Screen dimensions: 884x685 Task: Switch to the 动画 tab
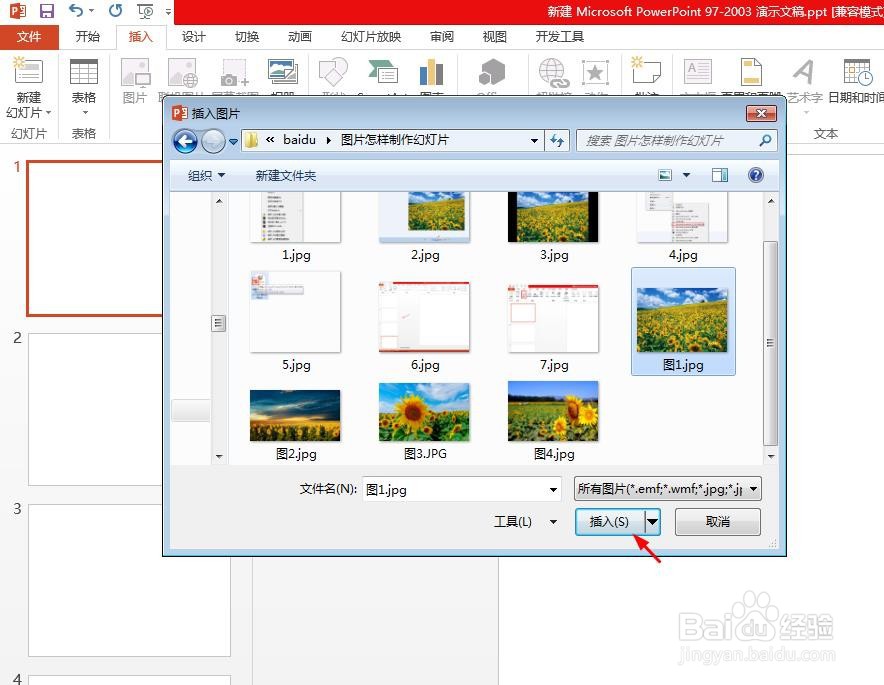[x=299, y=37]
